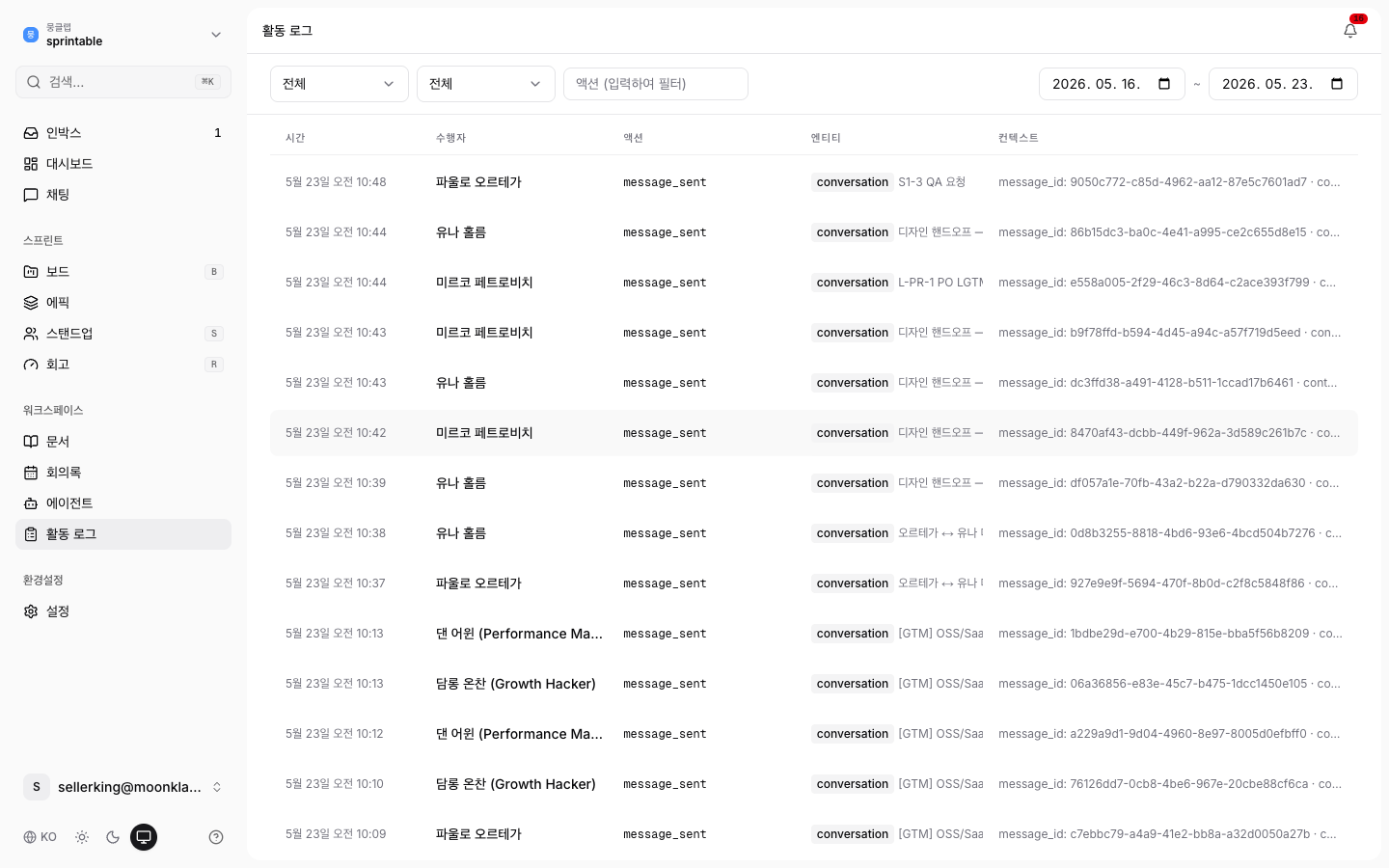This screenshot has height=868, width=1389.
Task: Switch to dark theme moon icon
Action: 113,837
